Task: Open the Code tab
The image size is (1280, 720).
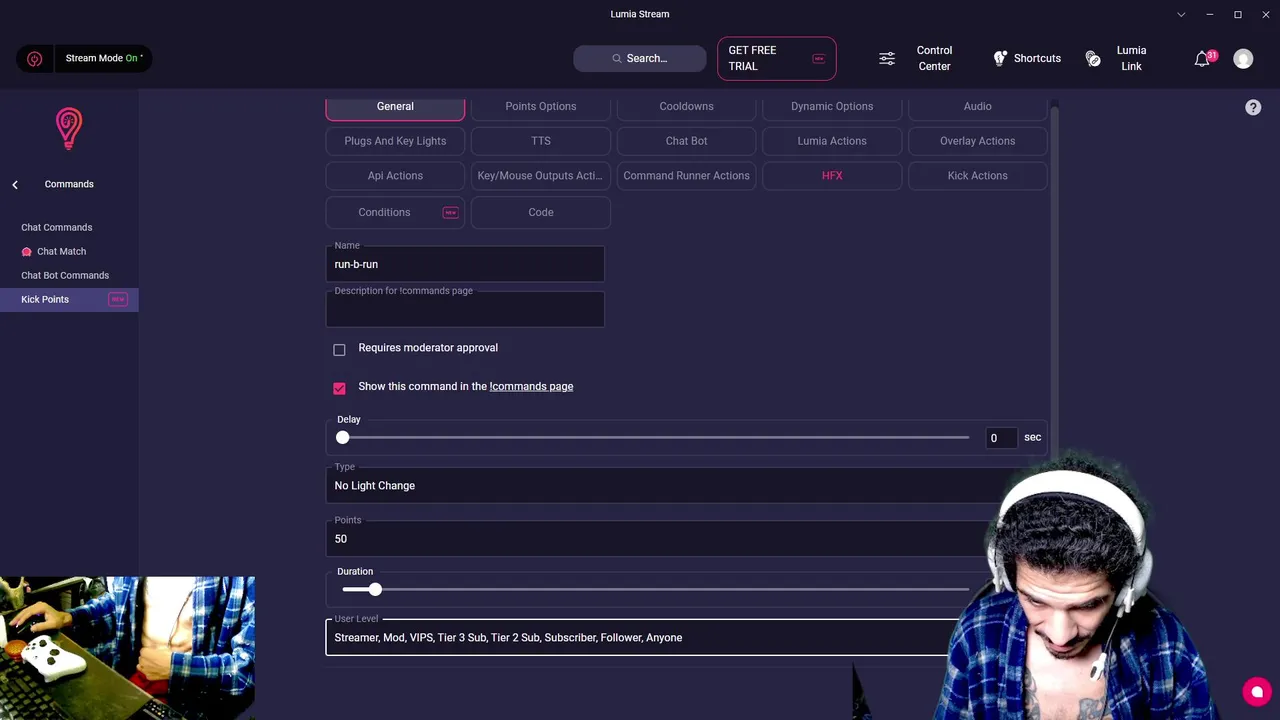Action: click(x=541, y=212)
